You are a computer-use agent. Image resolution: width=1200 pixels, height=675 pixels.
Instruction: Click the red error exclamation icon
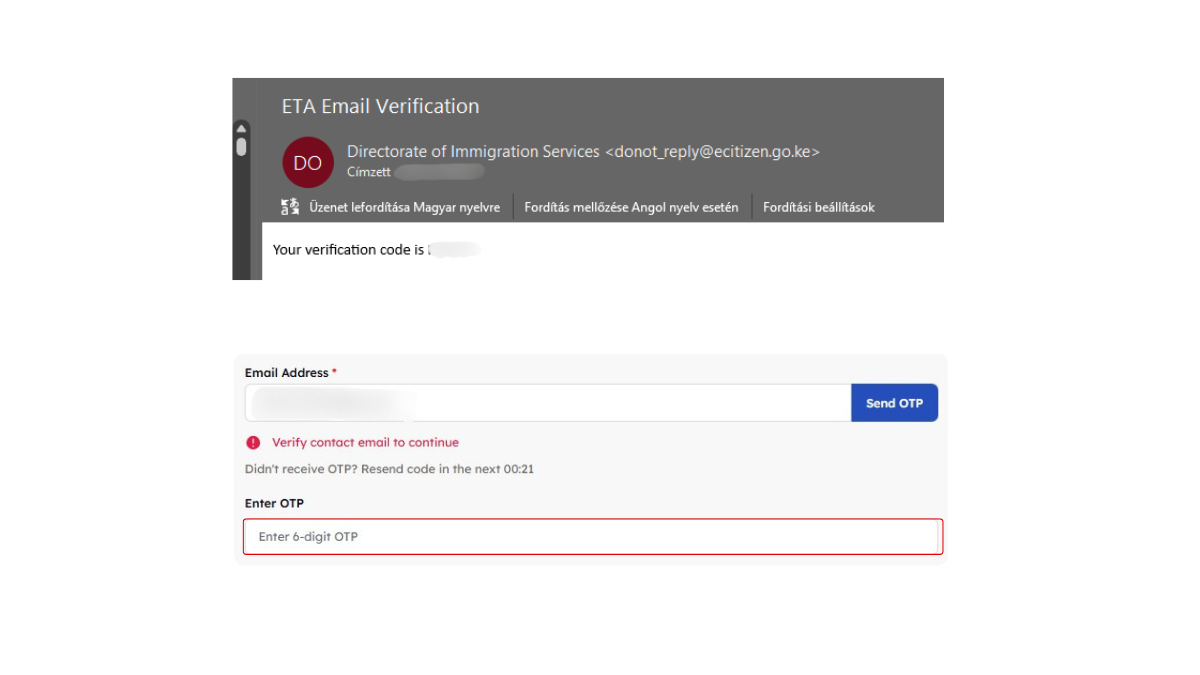[253, 442]
